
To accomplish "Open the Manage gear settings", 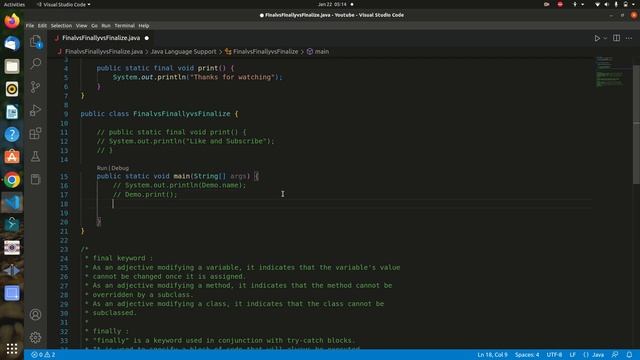I will point(36,337).
